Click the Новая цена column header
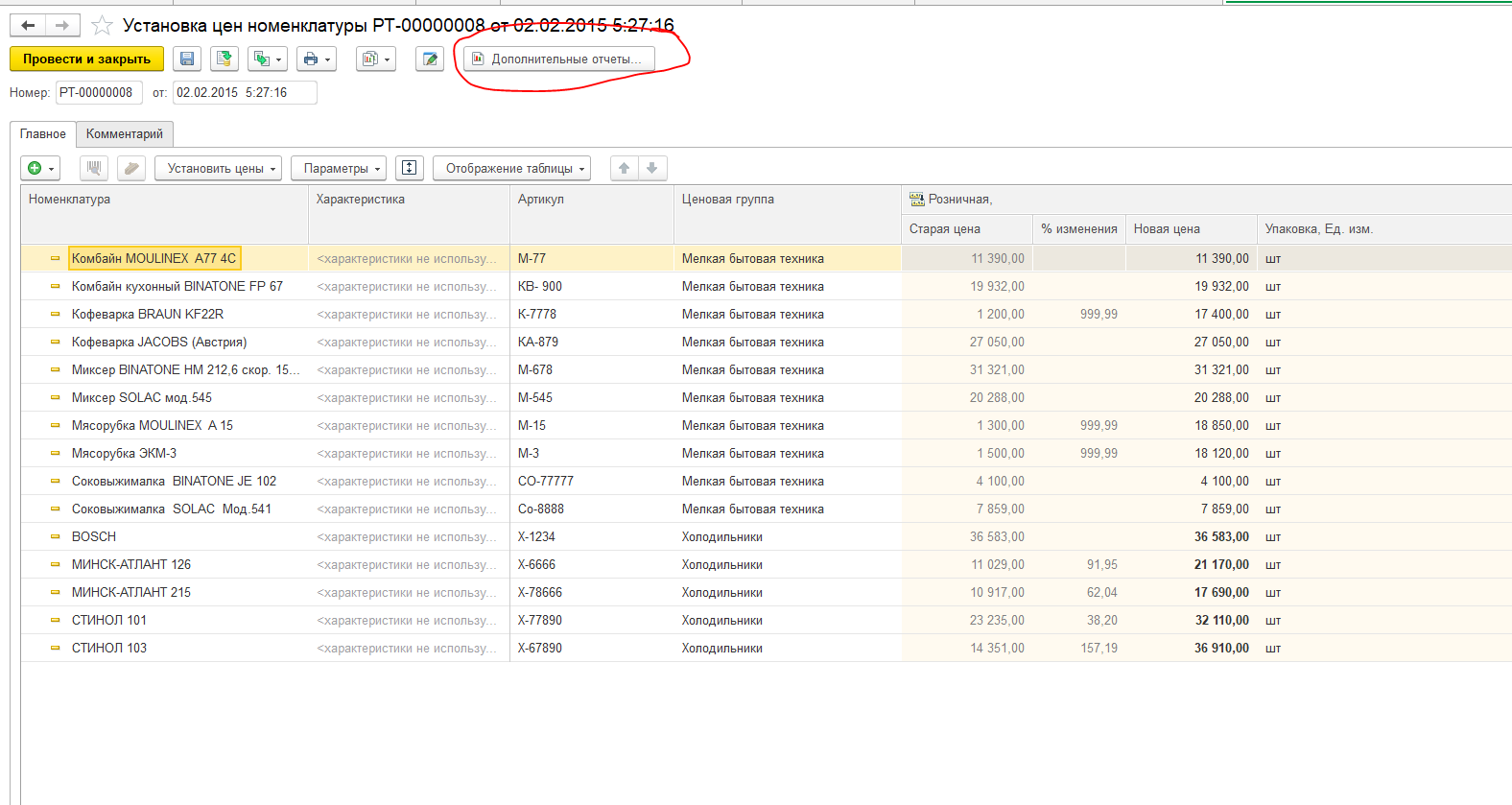Screen dimensions: 1512x805 [1192, 229]
